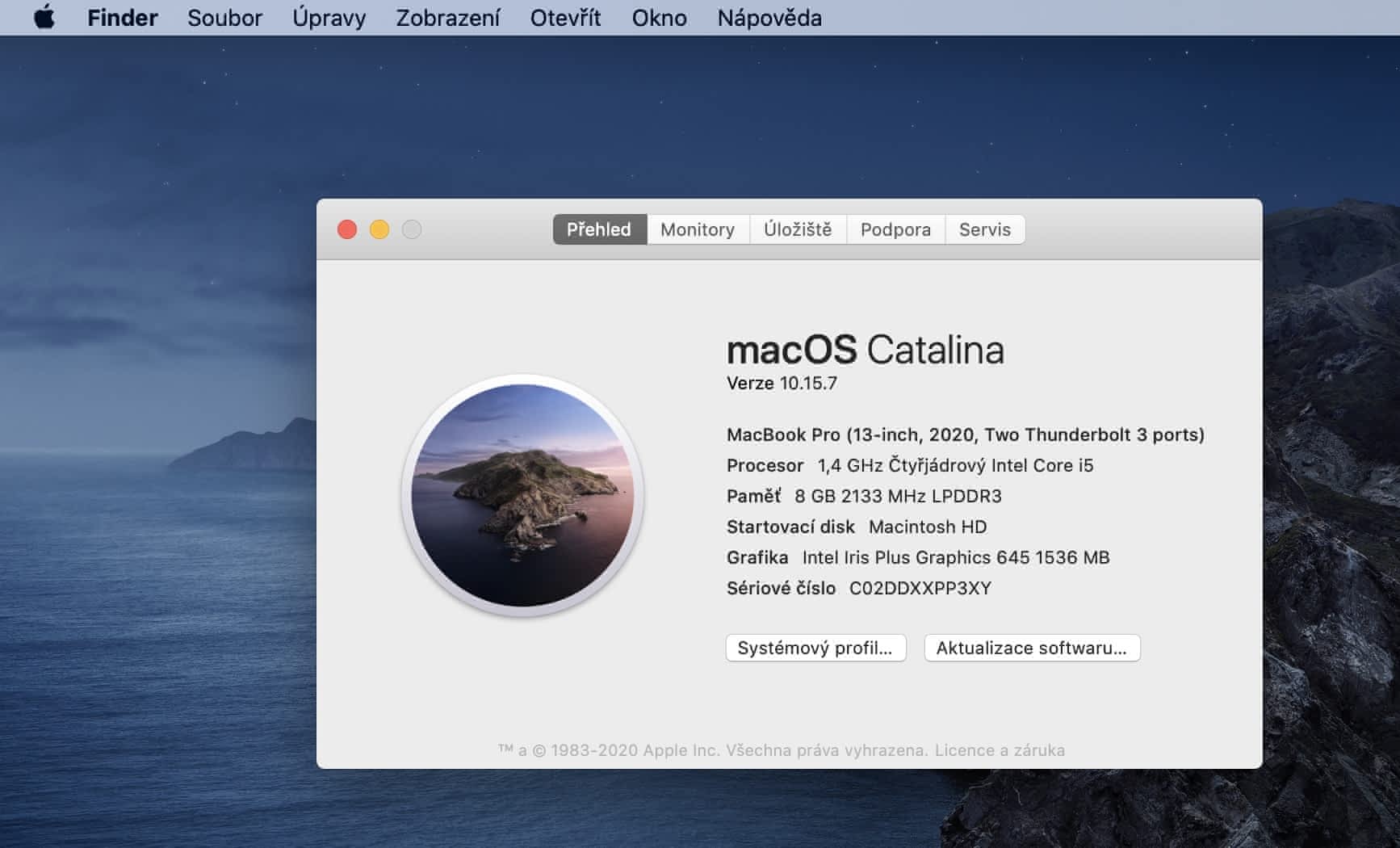Click the processor value 1,4 GHz Čtyřjádrový Intel Core i5

[955, 465]
